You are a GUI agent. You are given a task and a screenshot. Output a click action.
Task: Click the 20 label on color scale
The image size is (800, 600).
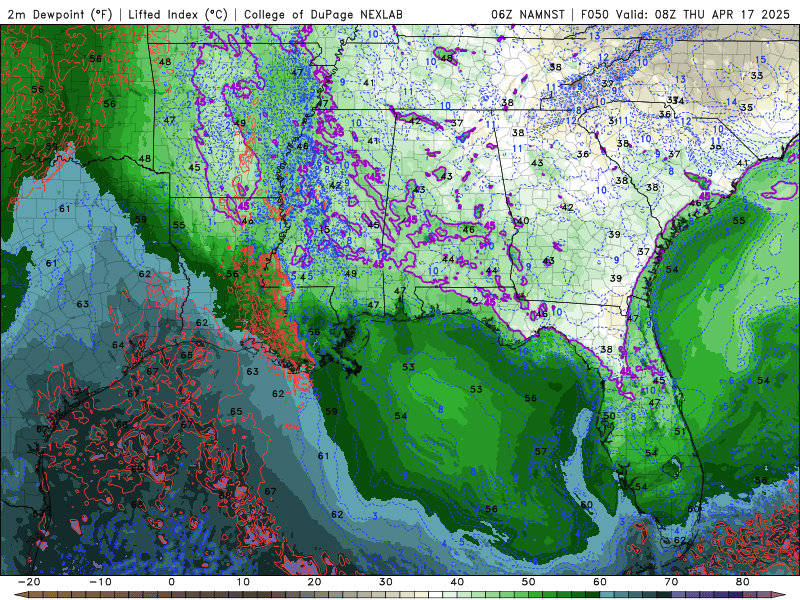pyautogui.click(x=314, y=582)
